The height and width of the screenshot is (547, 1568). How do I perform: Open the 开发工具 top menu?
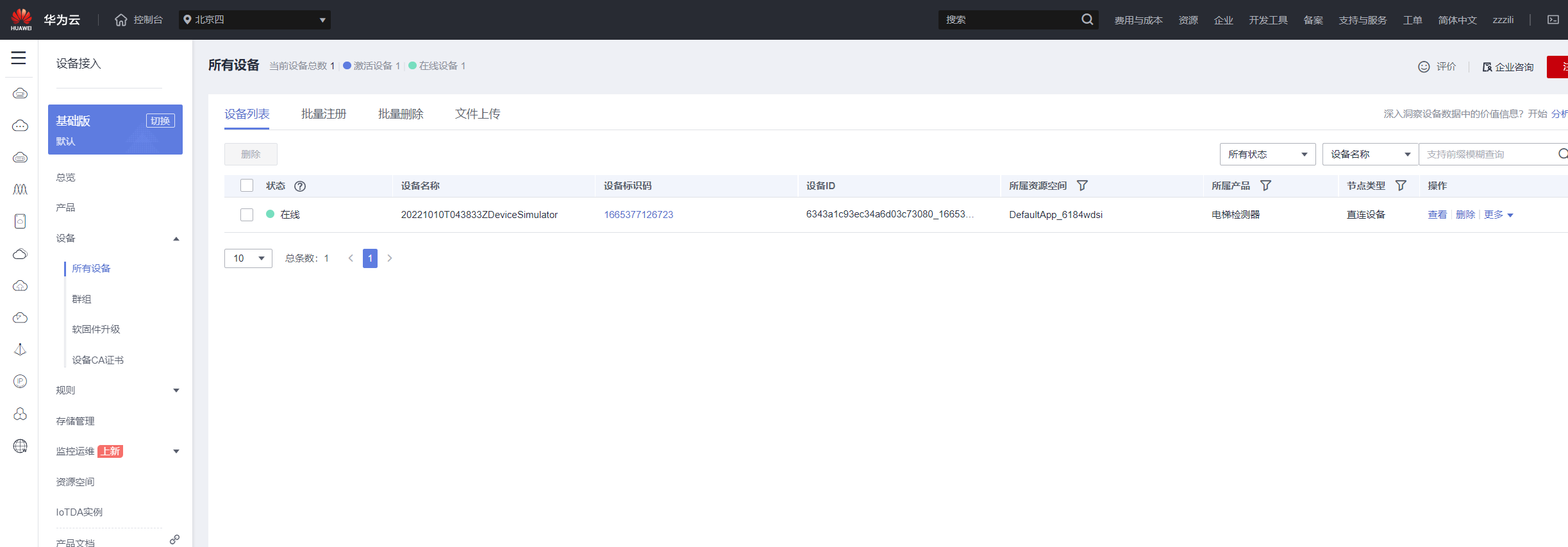1268,21
